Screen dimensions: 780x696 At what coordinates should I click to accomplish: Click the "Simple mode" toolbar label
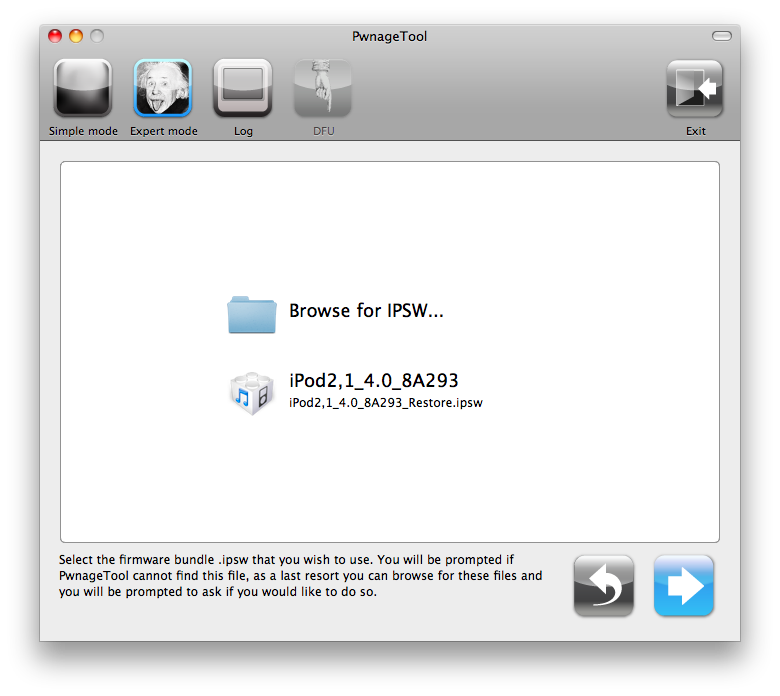pyautogui.click(x=83, y=131)
